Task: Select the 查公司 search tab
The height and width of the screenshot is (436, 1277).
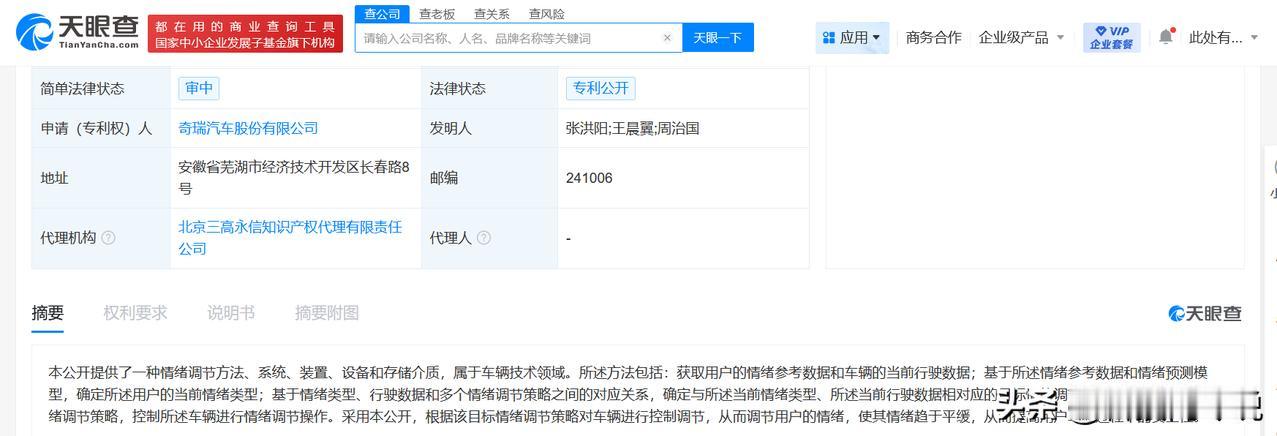Action: (382, 13)
